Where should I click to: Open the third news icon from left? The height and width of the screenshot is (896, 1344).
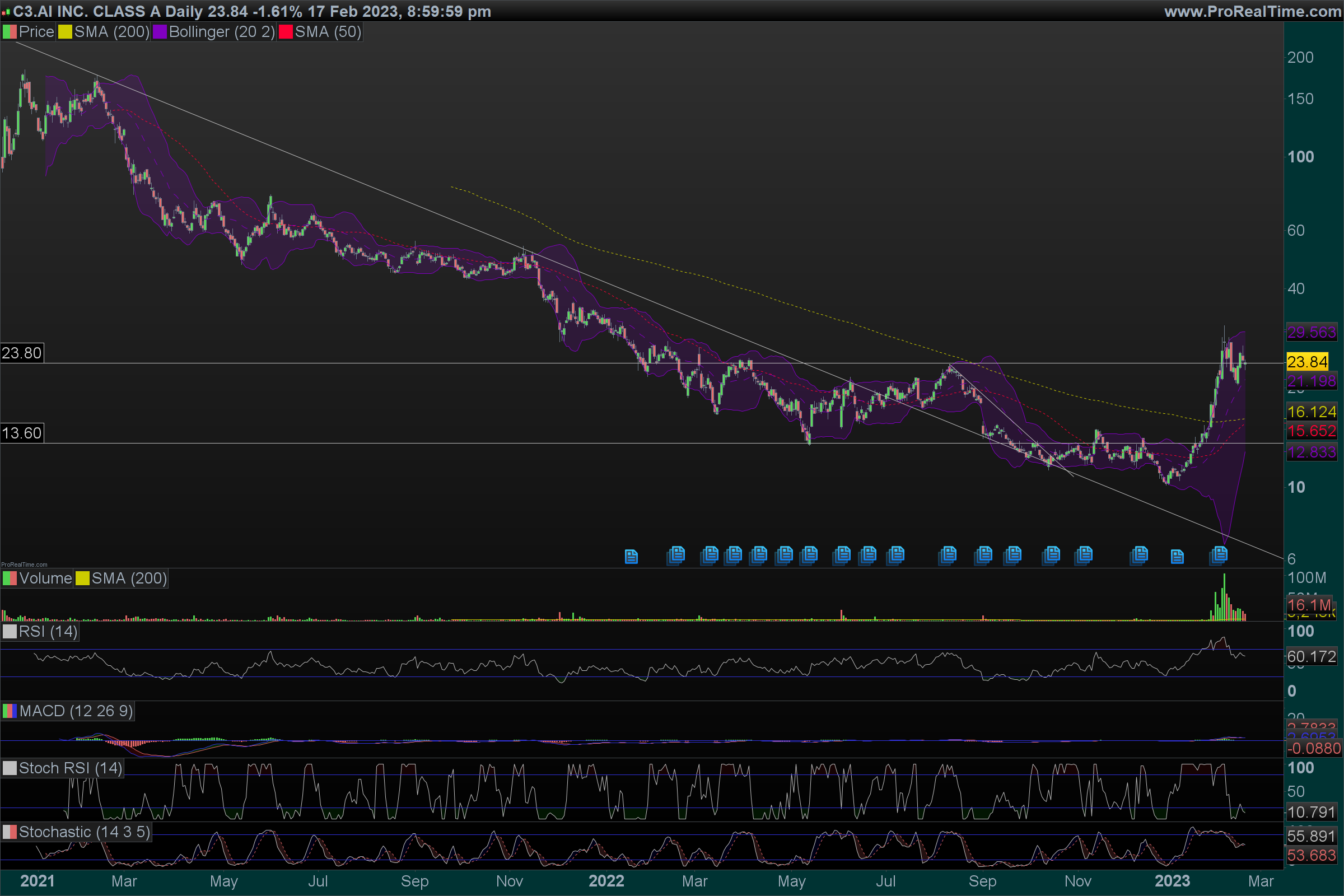[710, 554]
